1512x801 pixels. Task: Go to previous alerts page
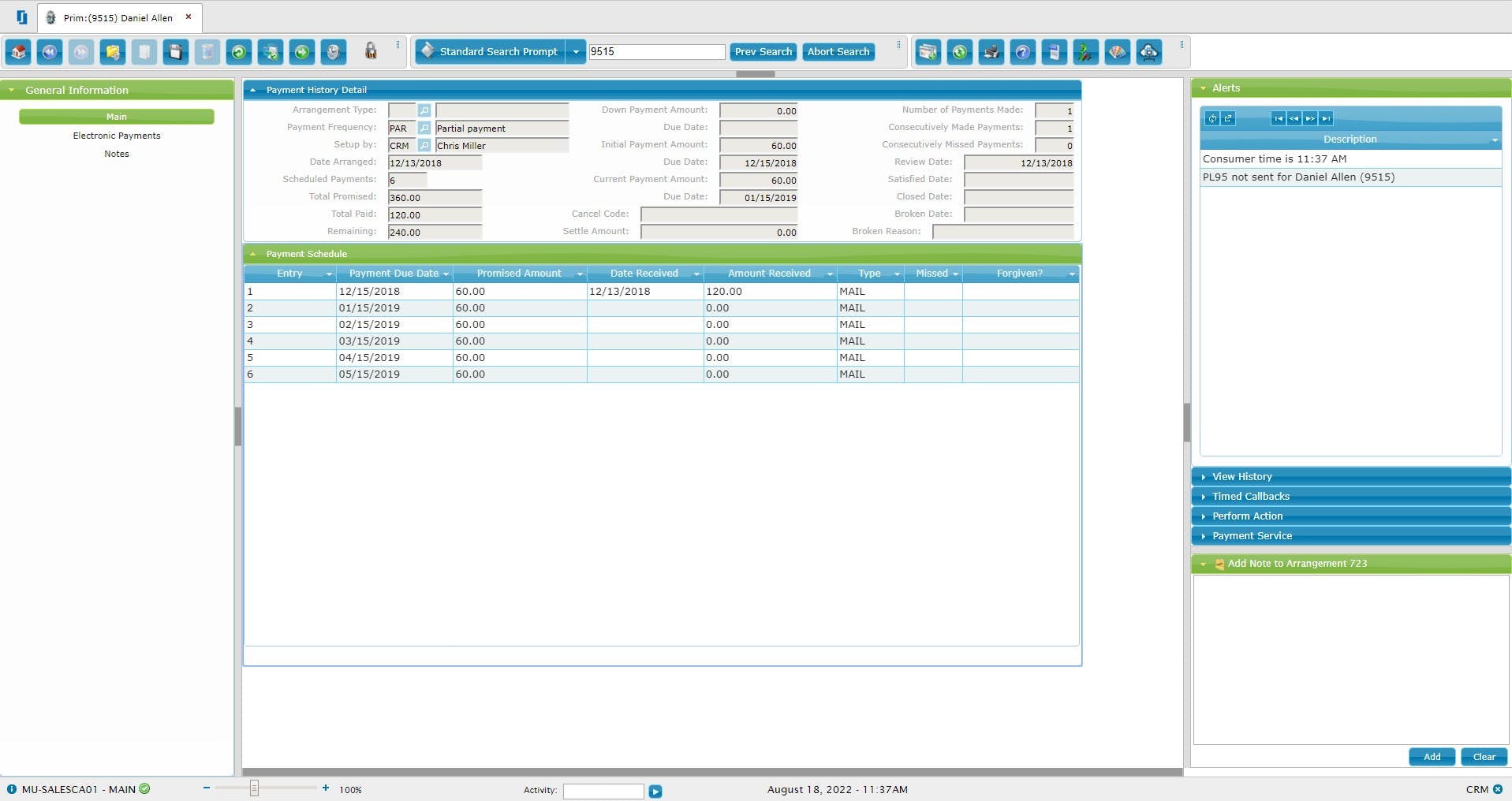(1294, 118)
